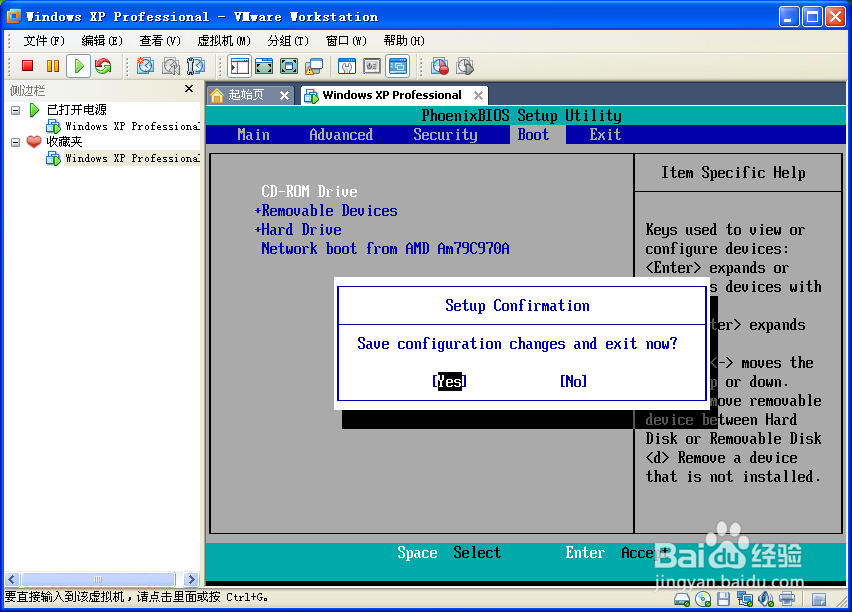Close the 侧边栏 sidebar panel
Screen dimensions: 852x612
click(x=189, y=89)
